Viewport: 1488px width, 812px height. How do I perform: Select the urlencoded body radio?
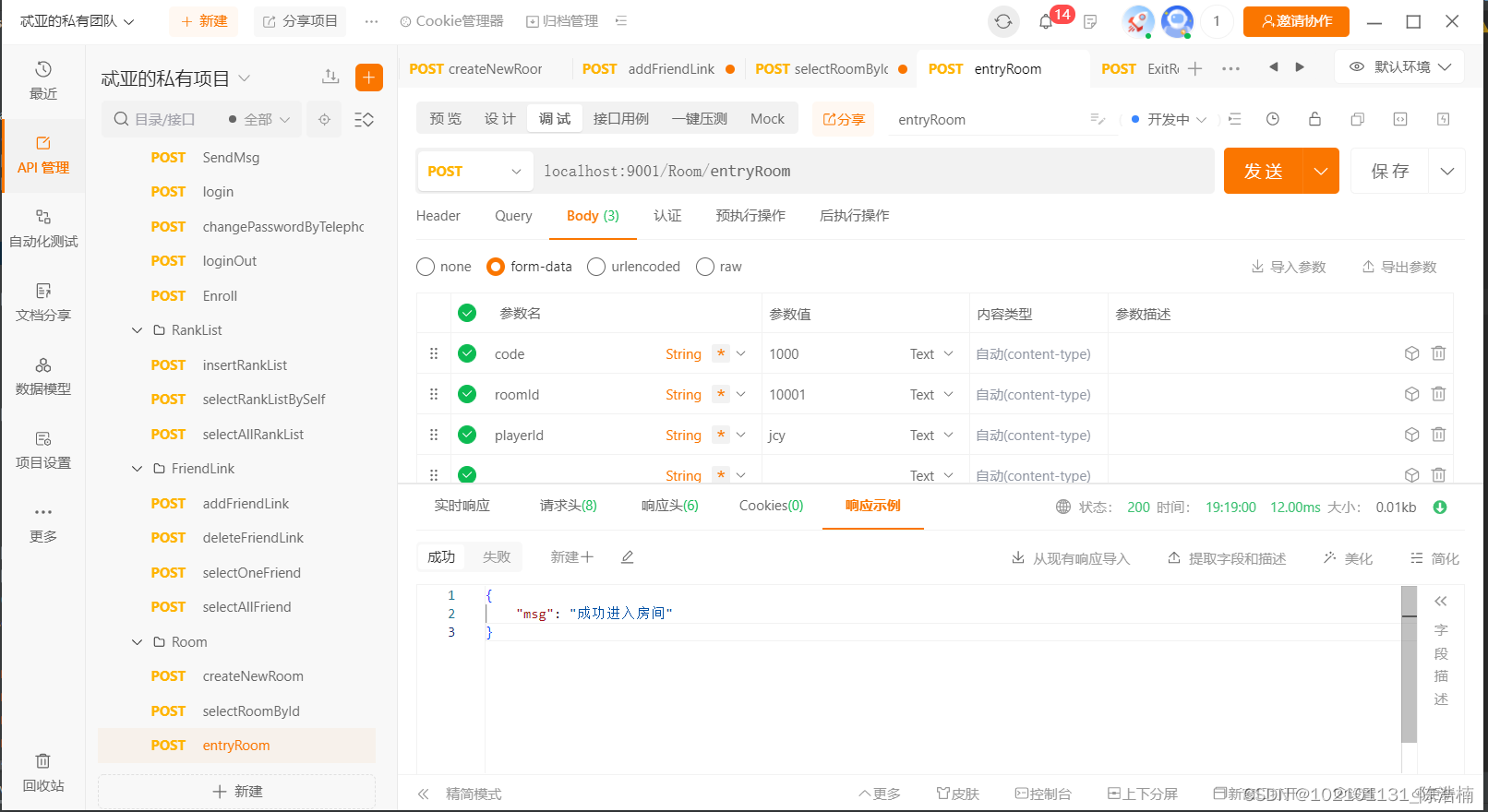596,267
